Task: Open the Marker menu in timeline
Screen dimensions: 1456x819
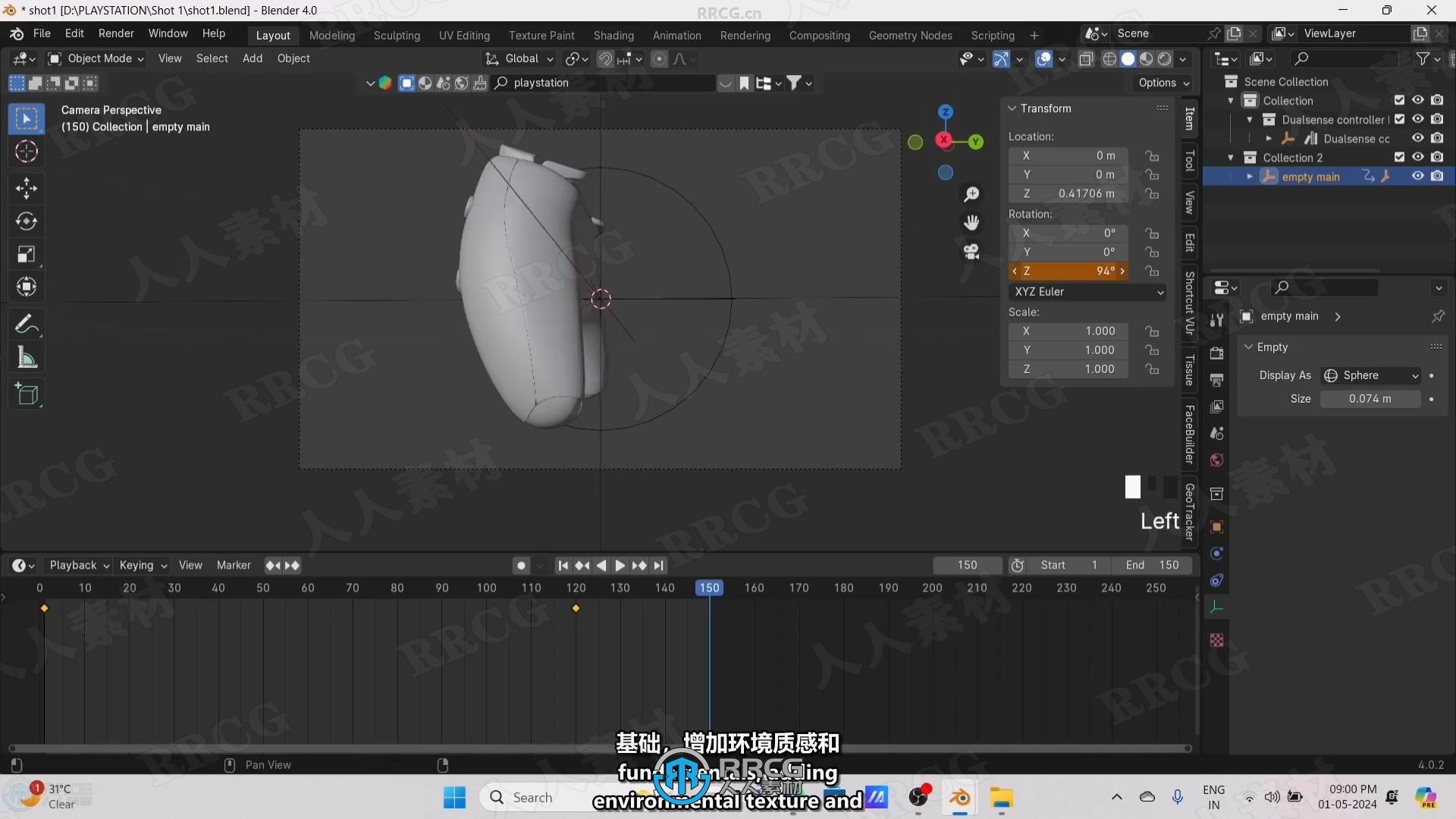Action: (234, 566)
